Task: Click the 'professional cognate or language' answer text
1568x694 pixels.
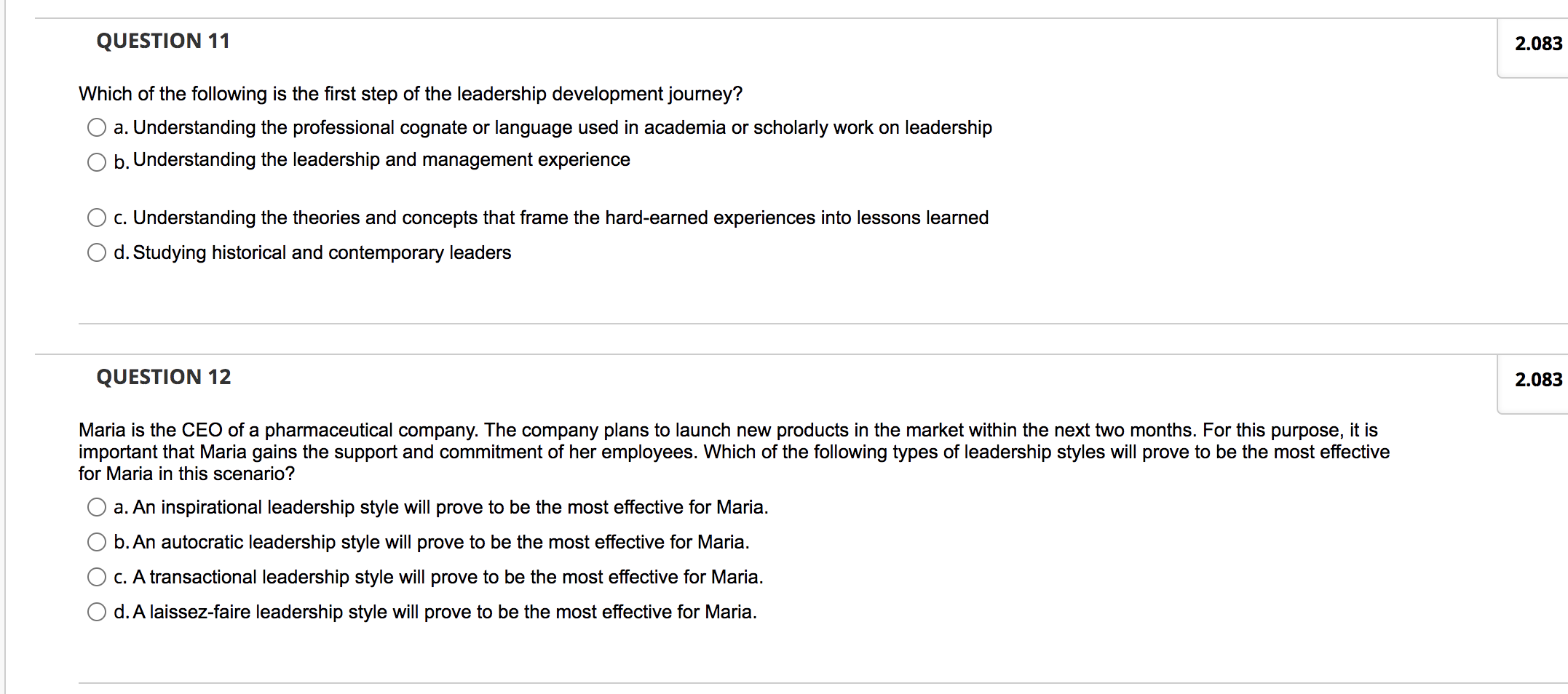Action: coord(562,128)
